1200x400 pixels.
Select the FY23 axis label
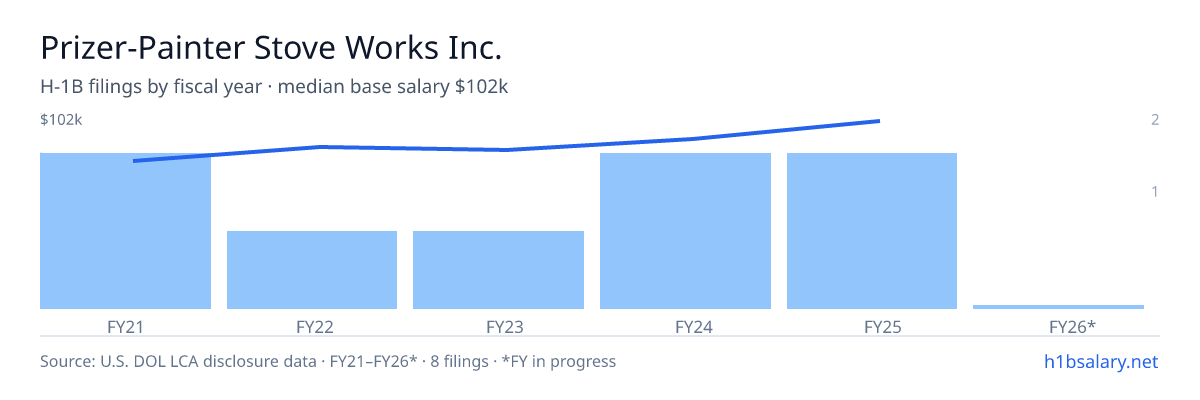498,327
